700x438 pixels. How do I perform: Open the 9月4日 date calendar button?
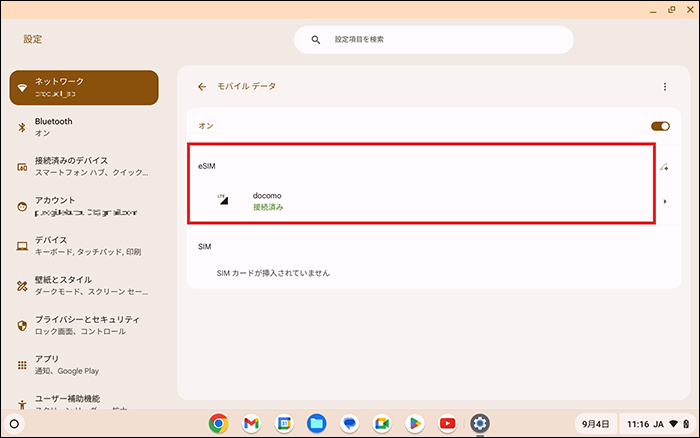click(594, 423)
